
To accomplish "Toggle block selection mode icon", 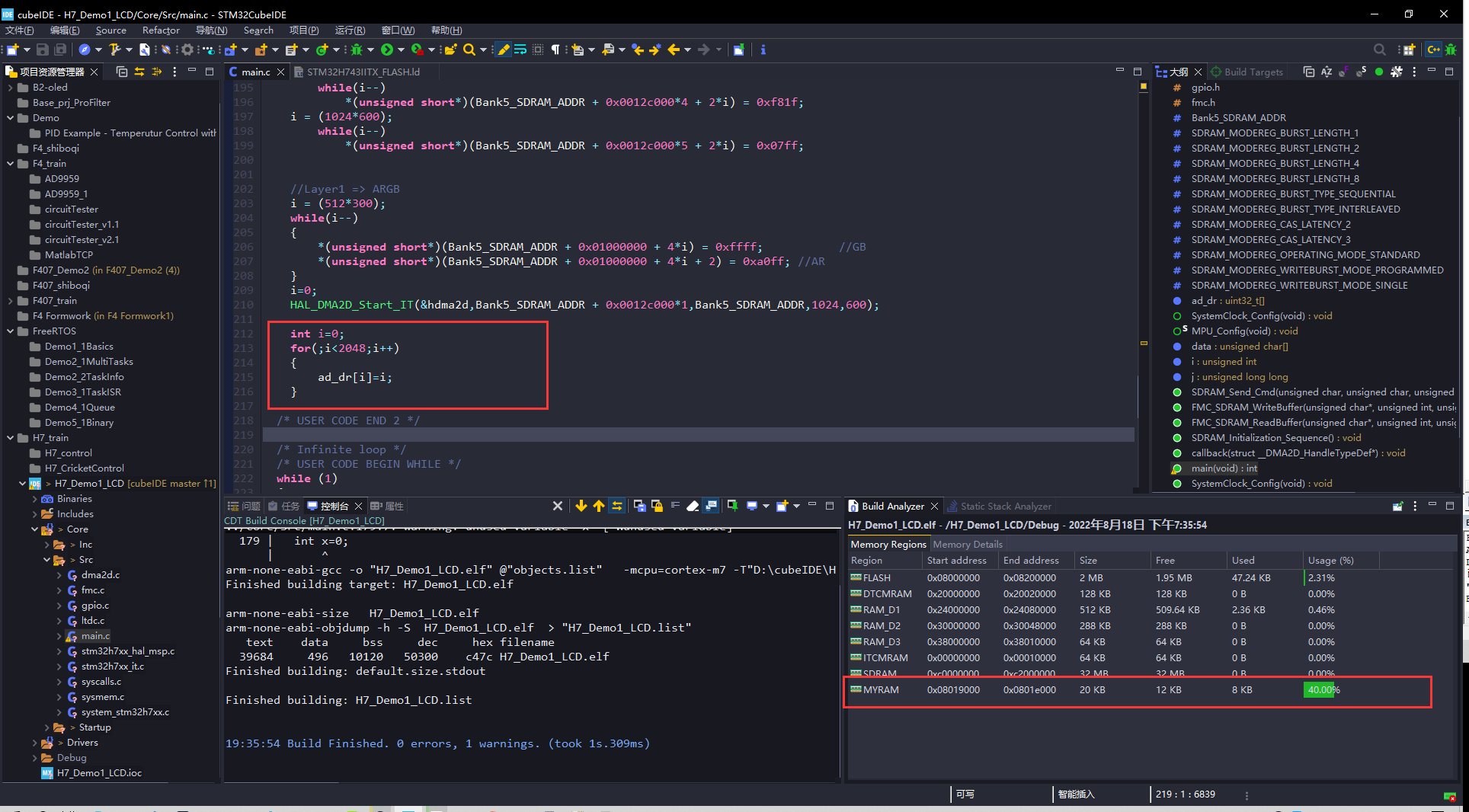I will (x=538, y=50).
